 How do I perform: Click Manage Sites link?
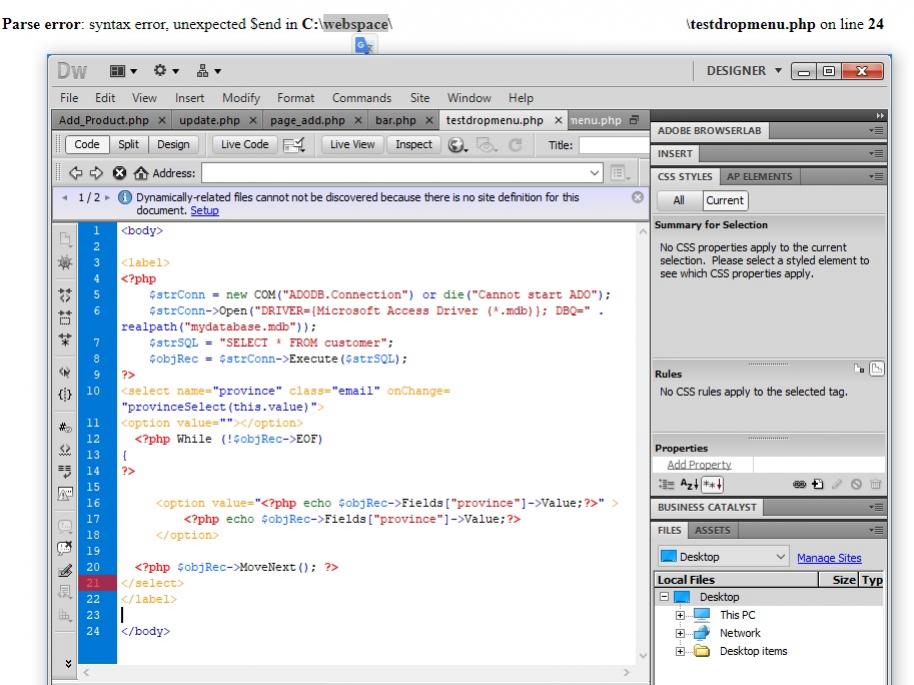[x=829, y=558]
